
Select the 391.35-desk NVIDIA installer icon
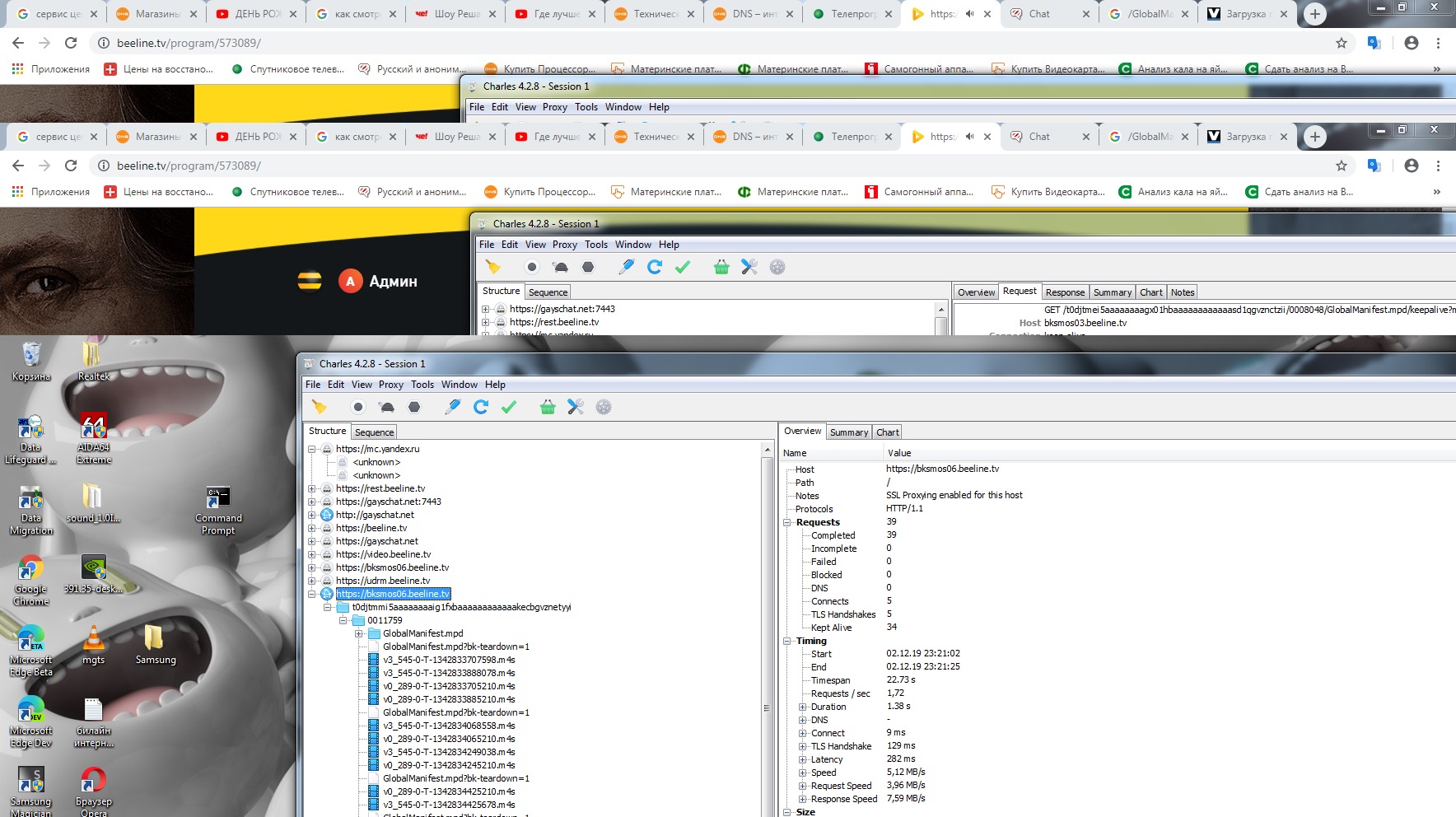93,575
